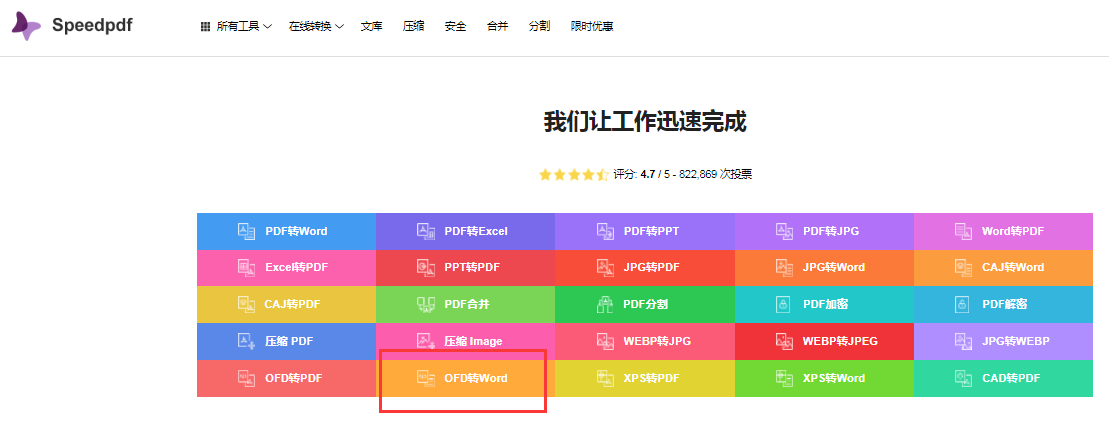This screenshot has width=1109, height=439.
Task: Open the 压缩 nav menu item
Action: click(413, 27)
